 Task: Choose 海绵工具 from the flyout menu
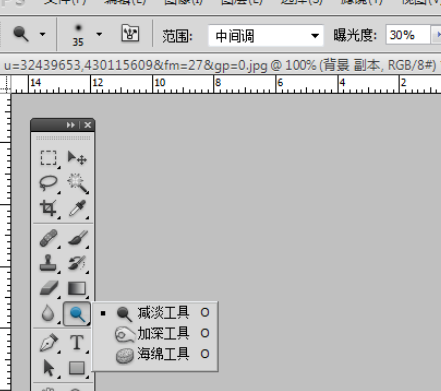[x=155, y=354]
